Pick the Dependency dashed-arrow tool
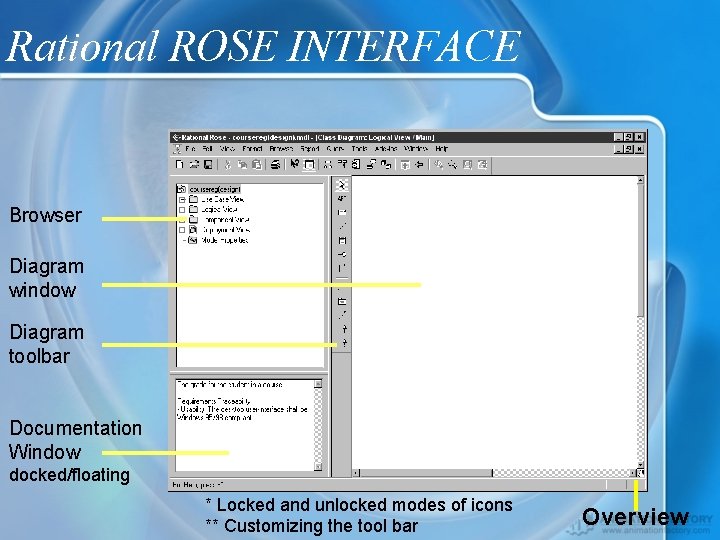This screenshot has width=720, height=540. (342, 315)
